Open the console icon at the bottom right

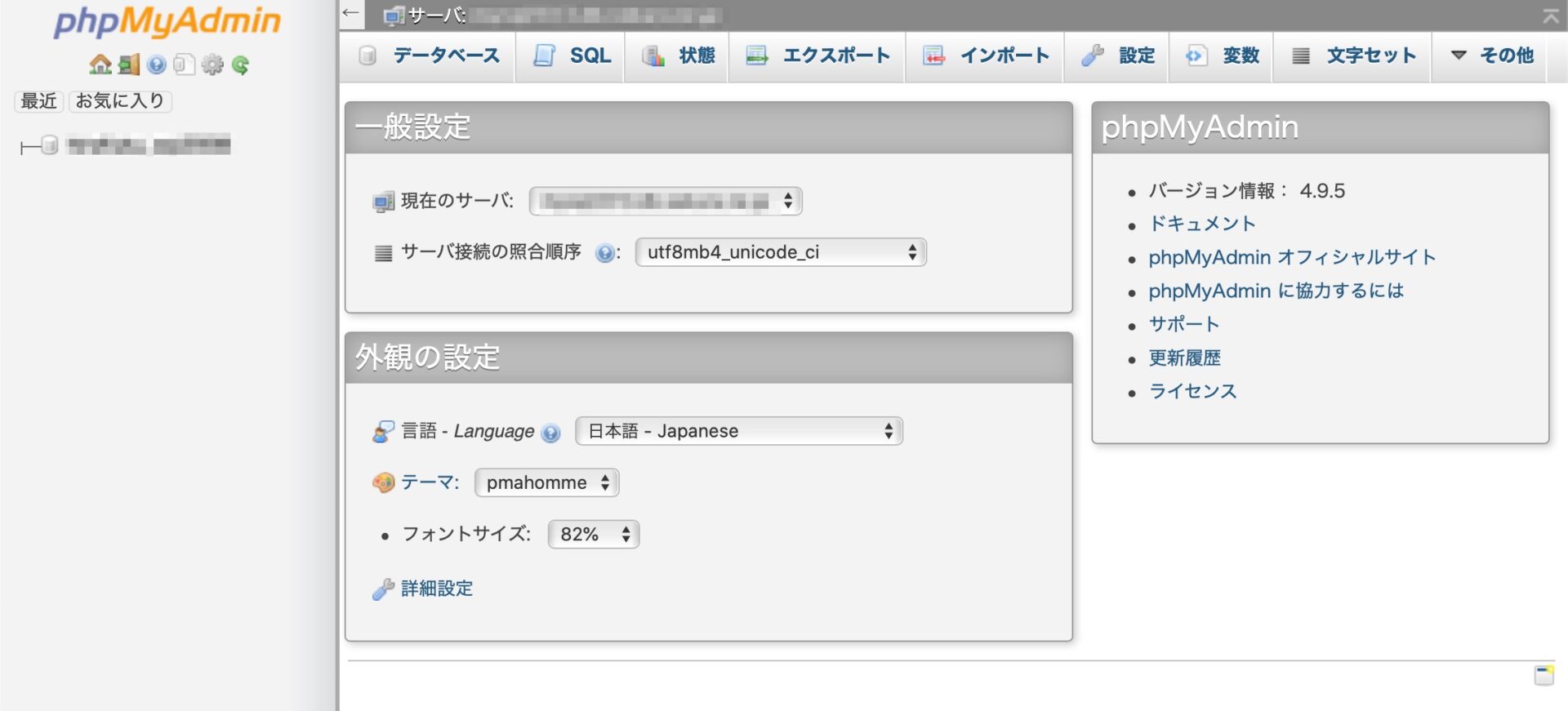click(x=1543, y=675)
